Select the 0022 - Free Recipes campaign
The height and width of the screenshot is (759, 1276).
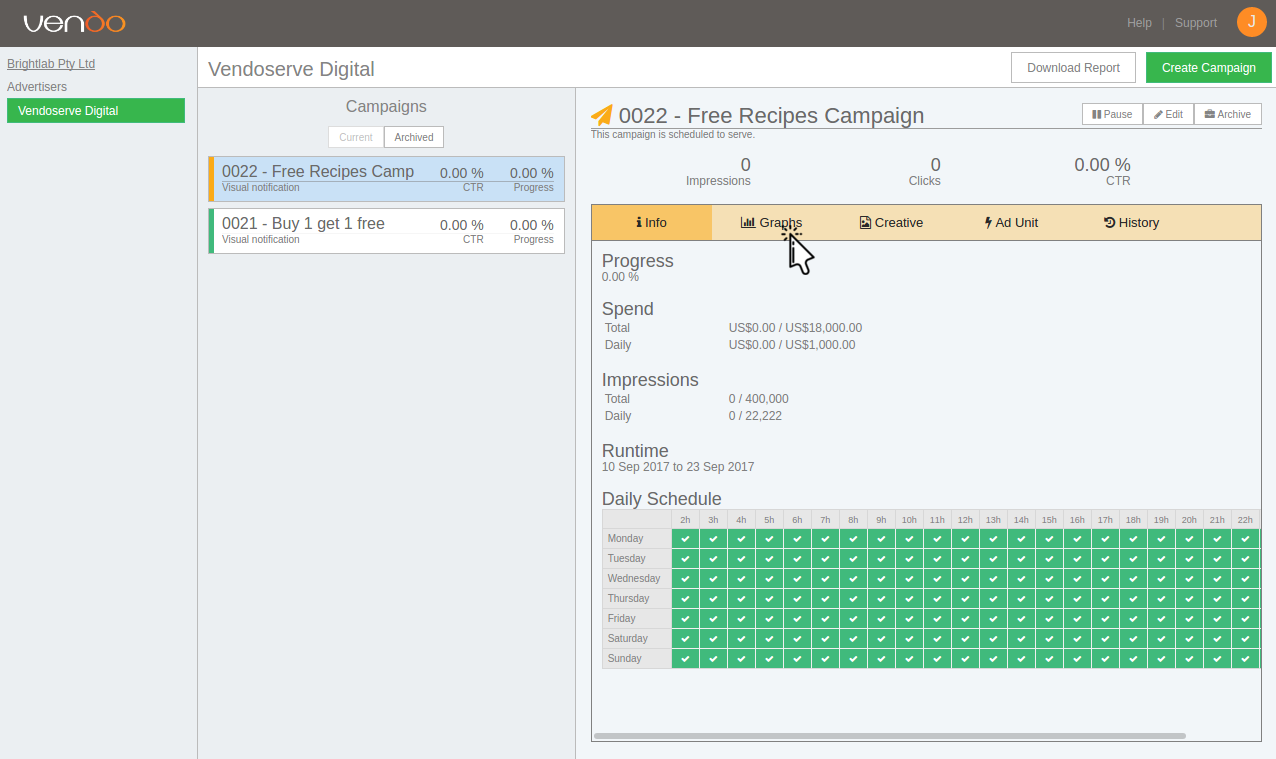[387, 179]
